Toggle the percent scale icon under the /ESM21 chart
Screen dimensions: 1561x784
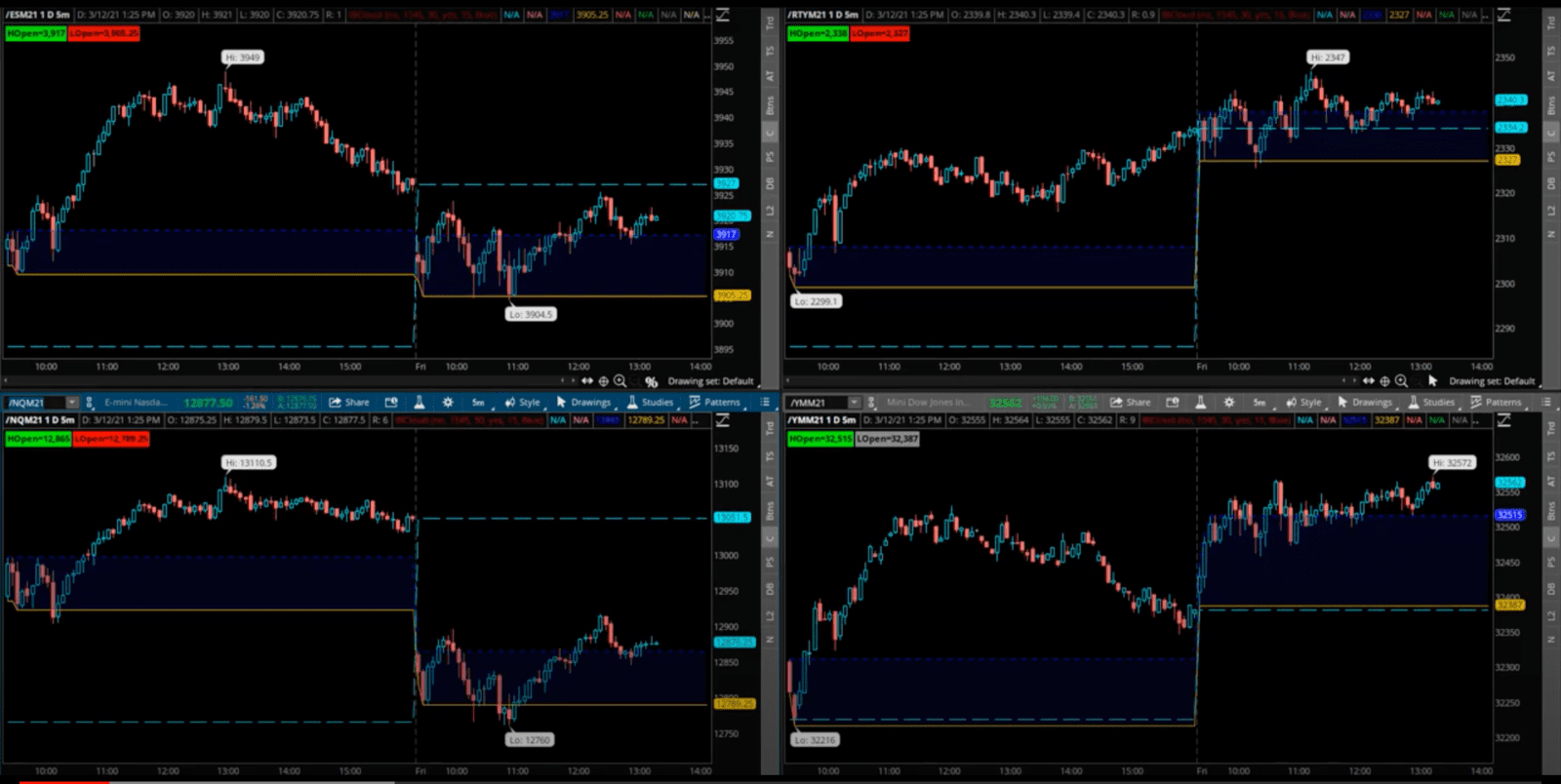click(x=651, y=381)
